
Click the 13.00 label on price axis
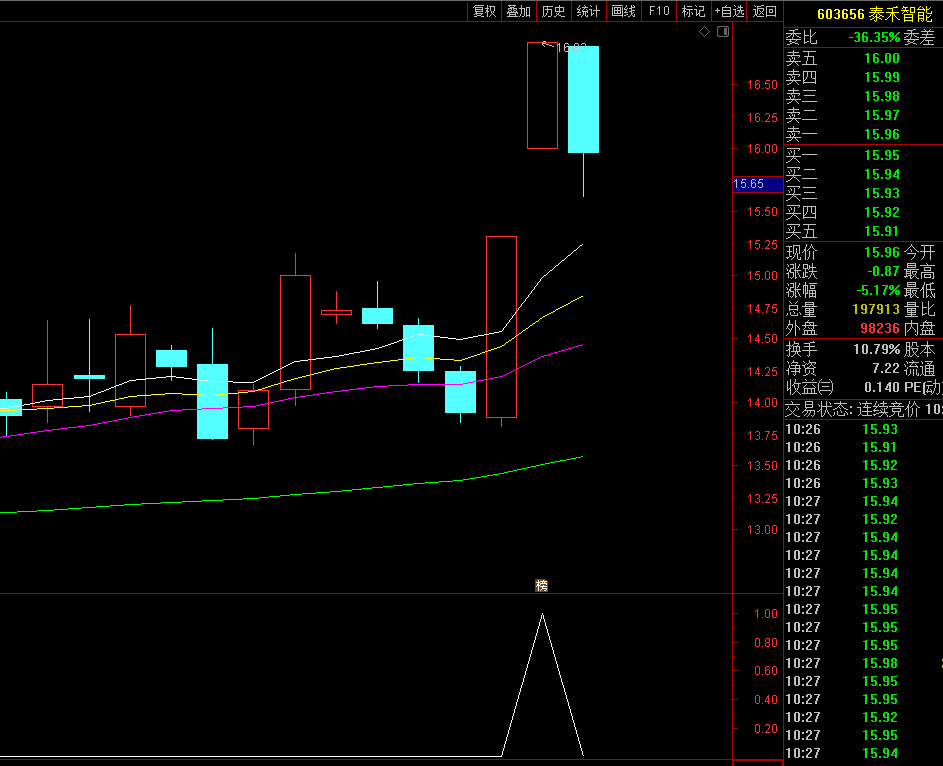pyautogui.click(x=762, y=530)
